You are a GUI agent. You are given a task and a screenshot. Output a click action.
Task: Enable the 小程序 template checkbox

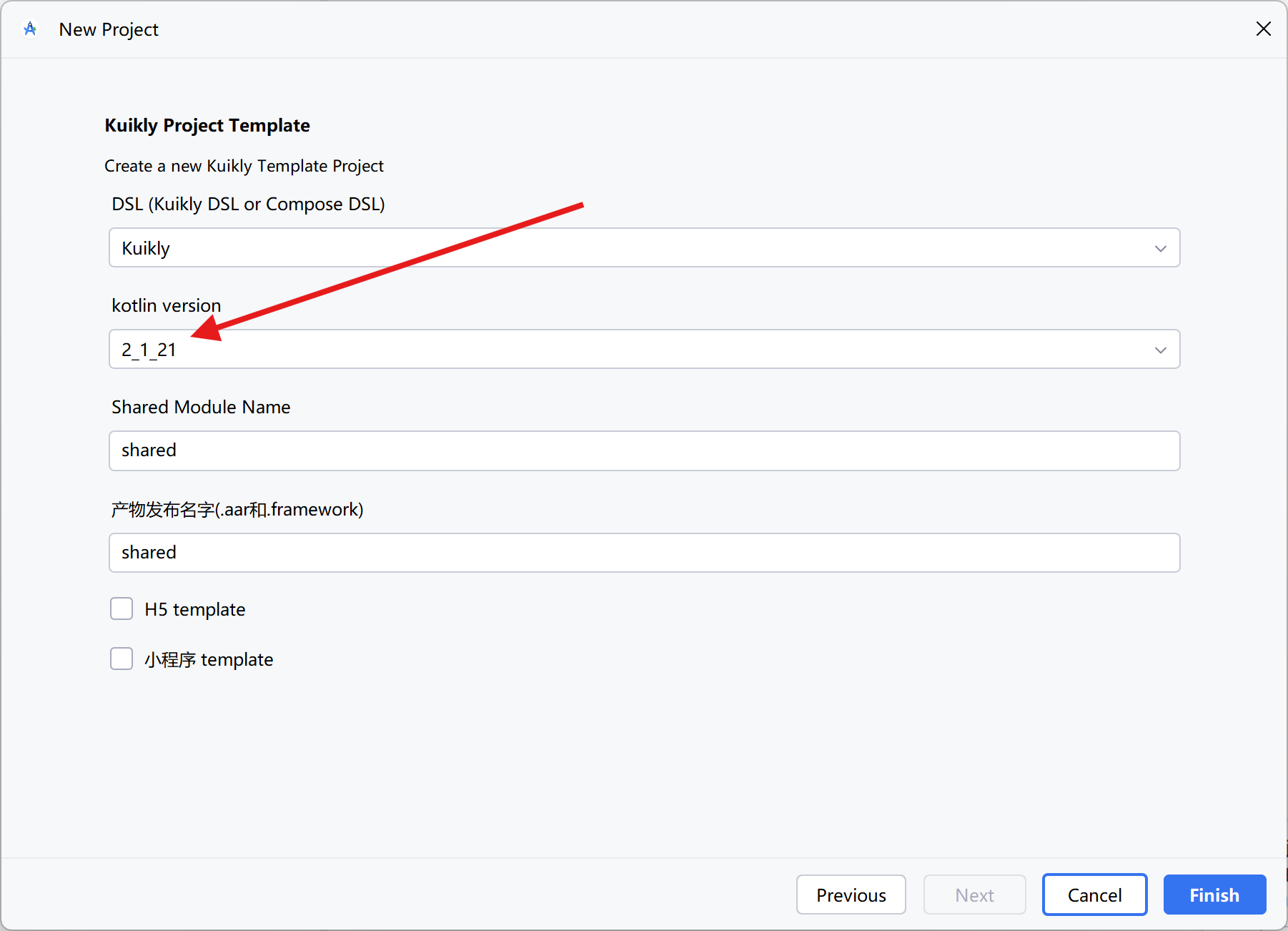point(122,659)
